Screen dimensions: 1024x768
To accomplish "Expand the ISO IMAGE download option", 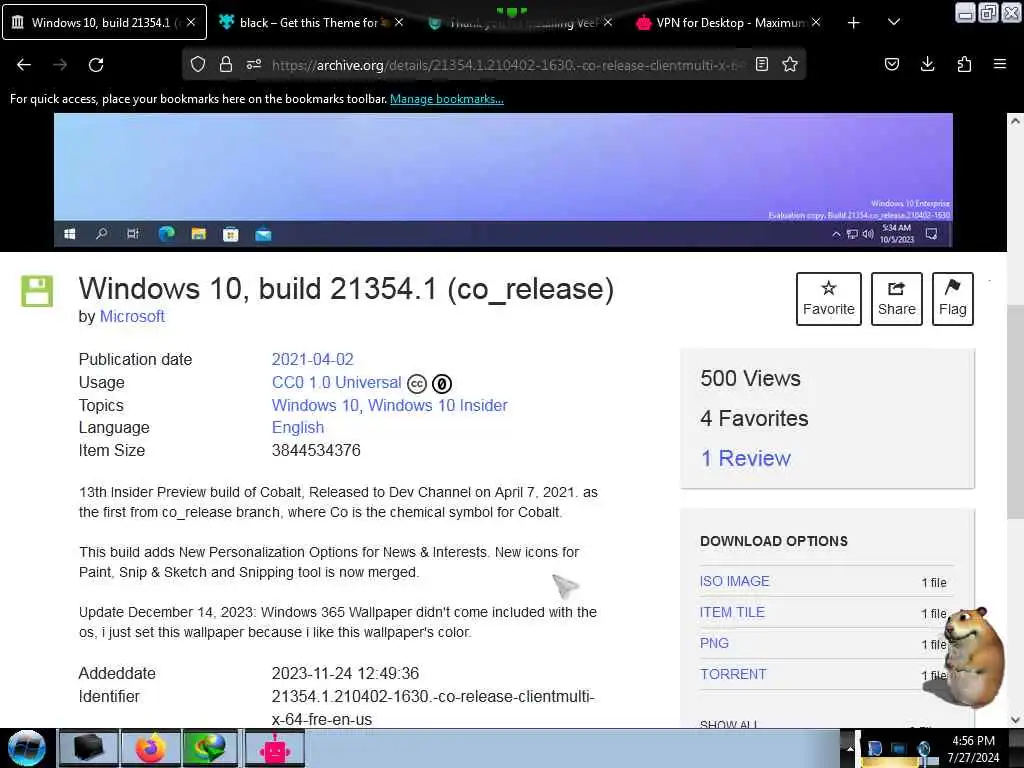I will point(734,581).
